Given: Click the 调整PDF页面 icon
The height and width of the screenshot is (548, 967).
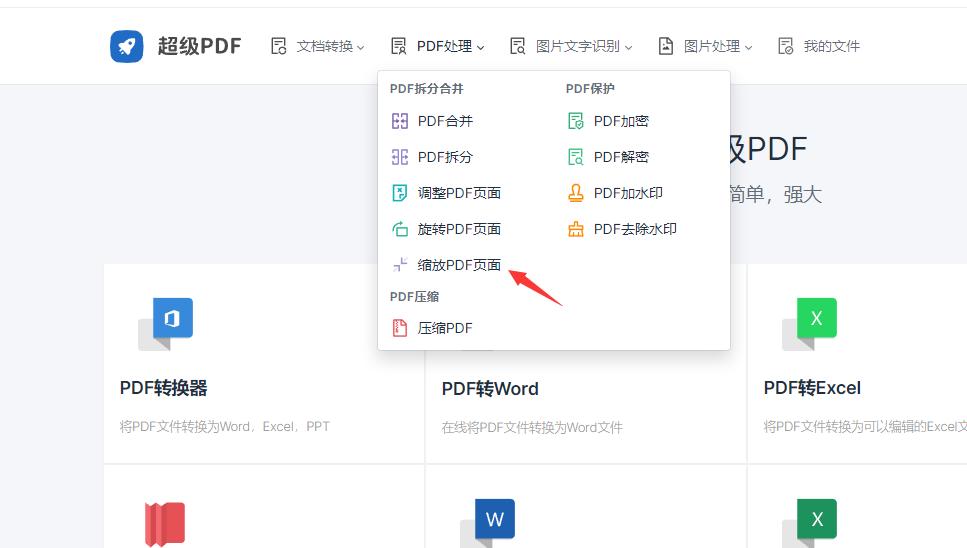Looking at the screenshot, I should coord(400,193).
